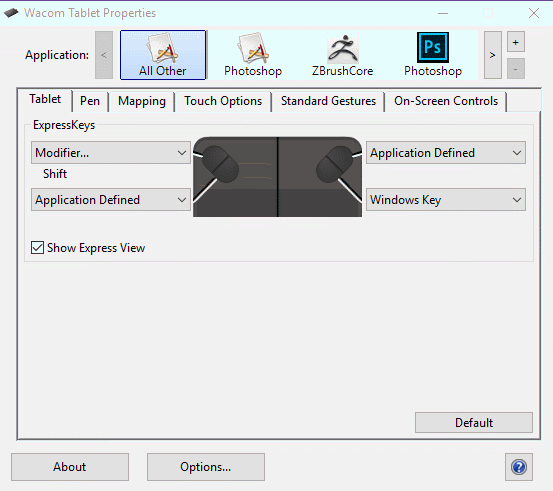553x491 pixels.
Task: Open the Touch Options tab
Action: [x=223, y=101]
